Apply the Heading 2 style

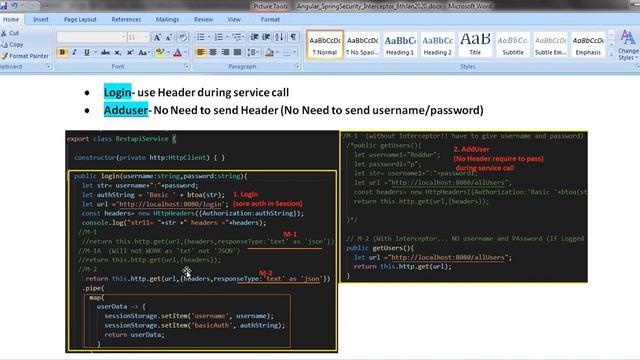pos(438,44)
